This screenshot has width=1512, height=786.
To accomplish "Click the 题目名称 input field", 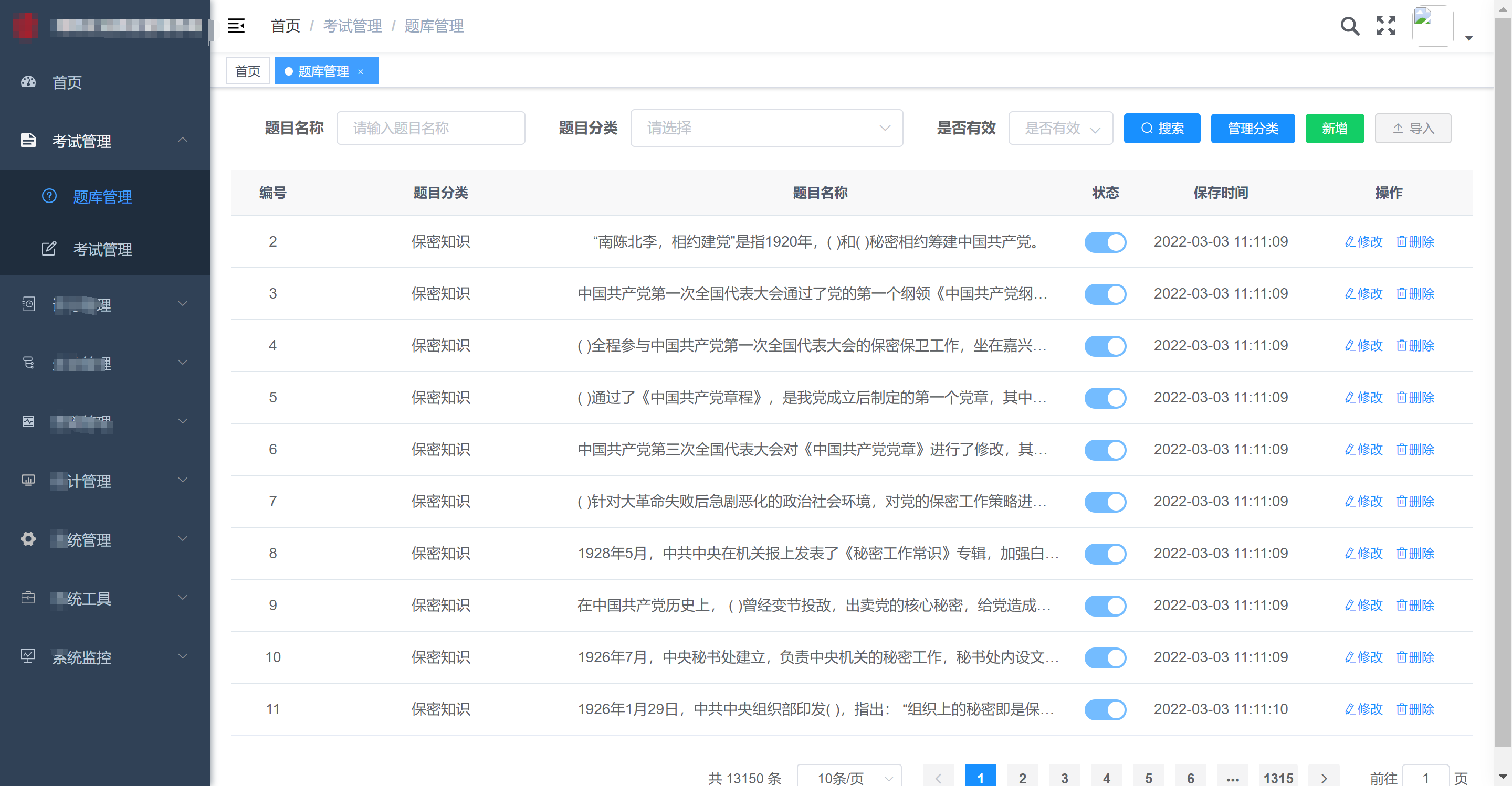I will pyautogui.click(x=431, y=128).
